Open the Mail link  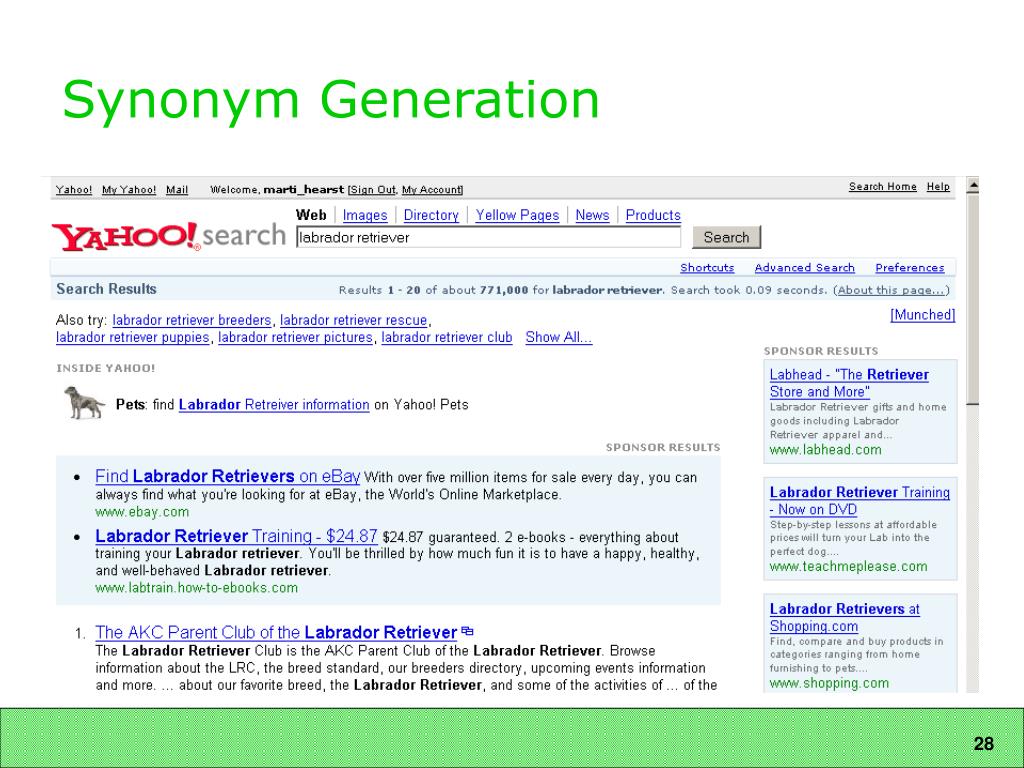[177, 190]
